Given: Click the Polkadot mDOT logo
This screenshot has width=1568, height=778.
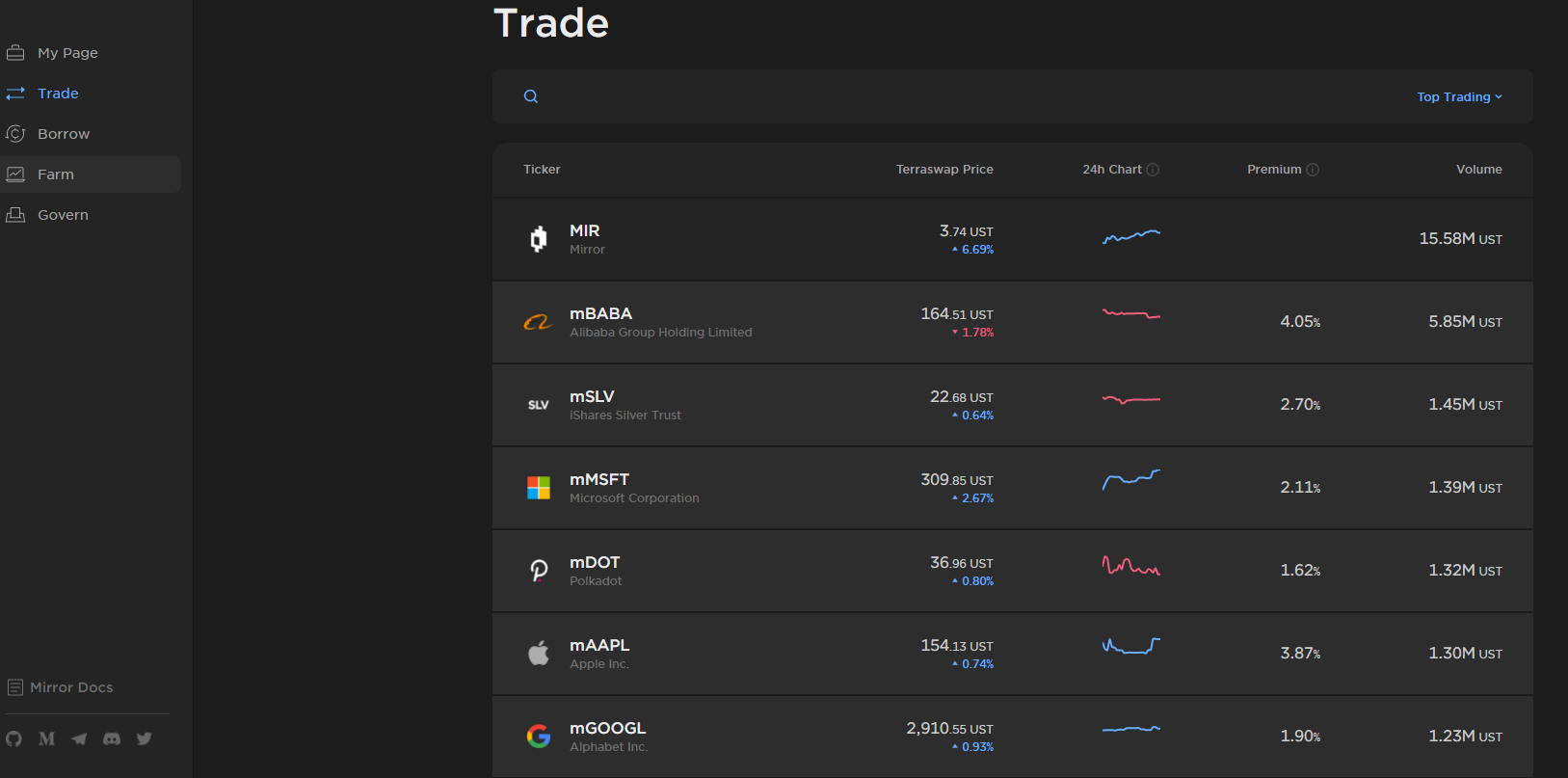Looking at the screenshot, I should pos(539,571).
